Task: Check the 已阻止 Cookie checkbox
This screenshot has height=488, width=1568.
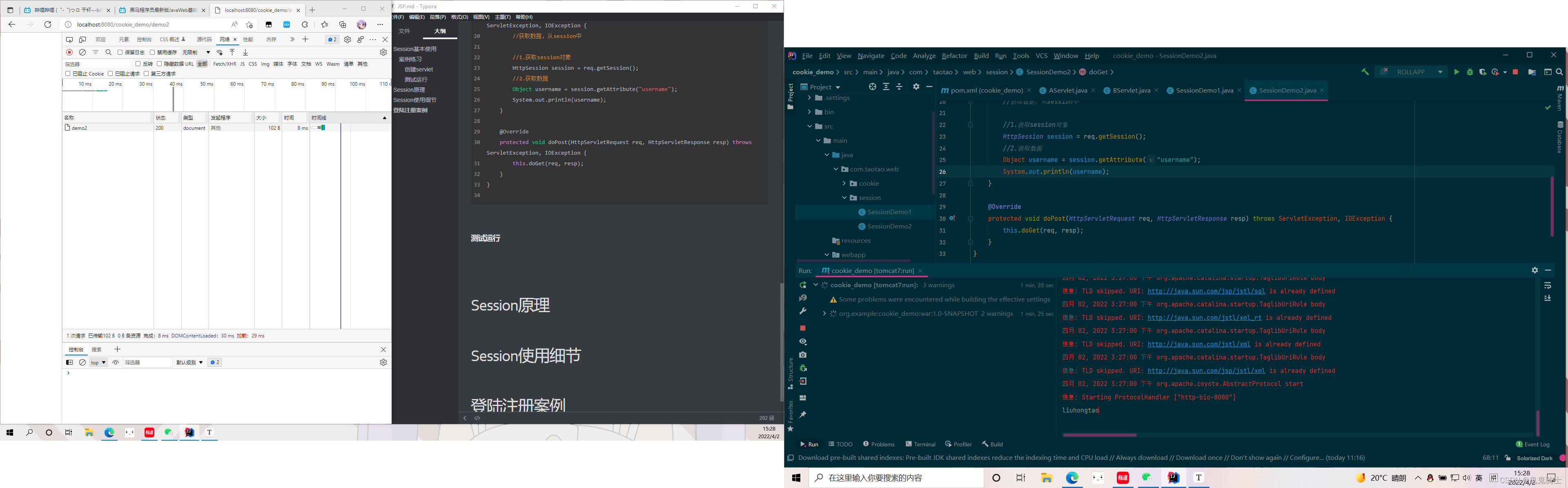Action: (x=67, y=73)
